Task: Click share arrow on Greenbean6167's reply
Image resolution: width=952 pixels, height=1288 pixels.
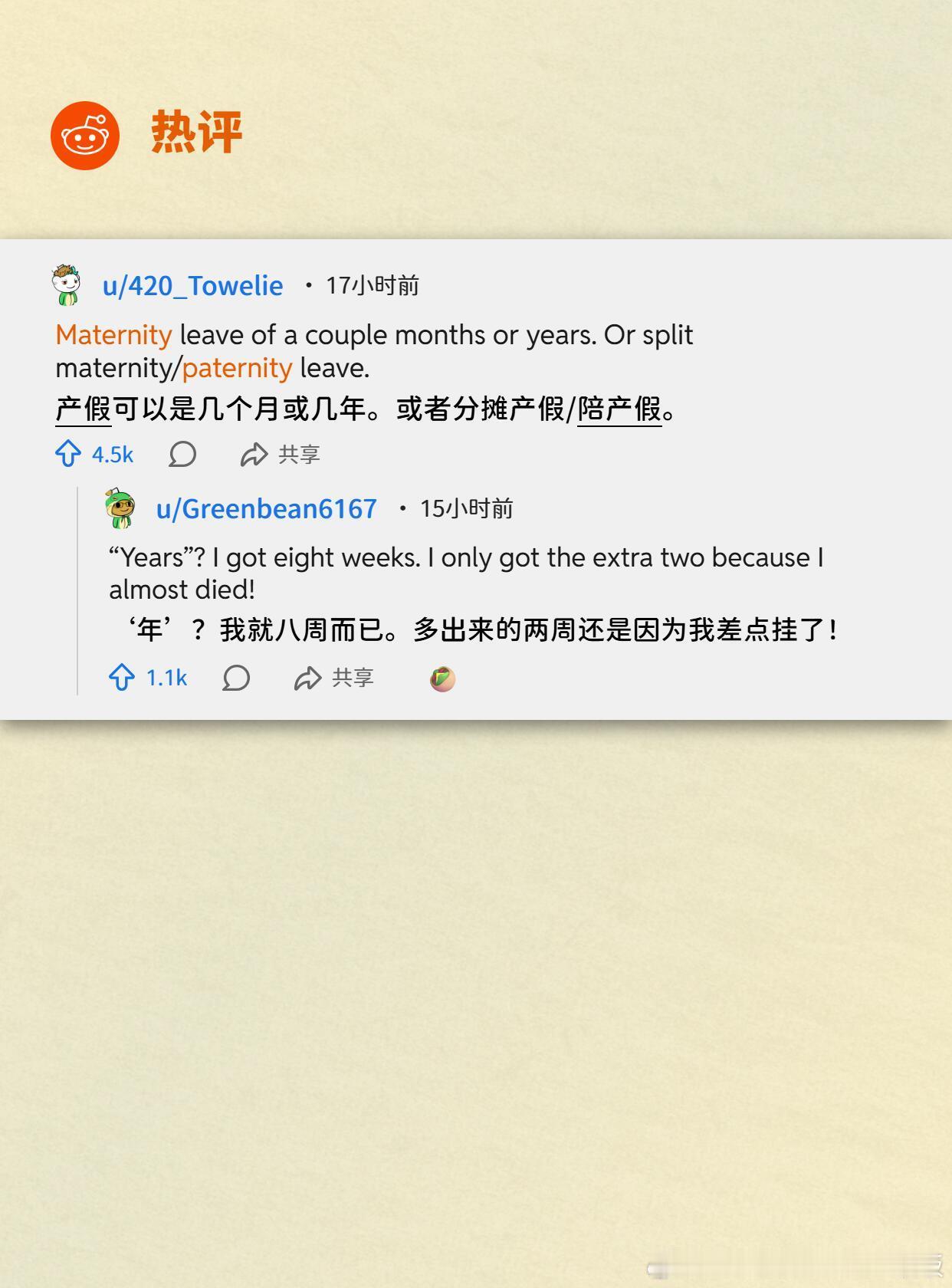Action: 307,678
